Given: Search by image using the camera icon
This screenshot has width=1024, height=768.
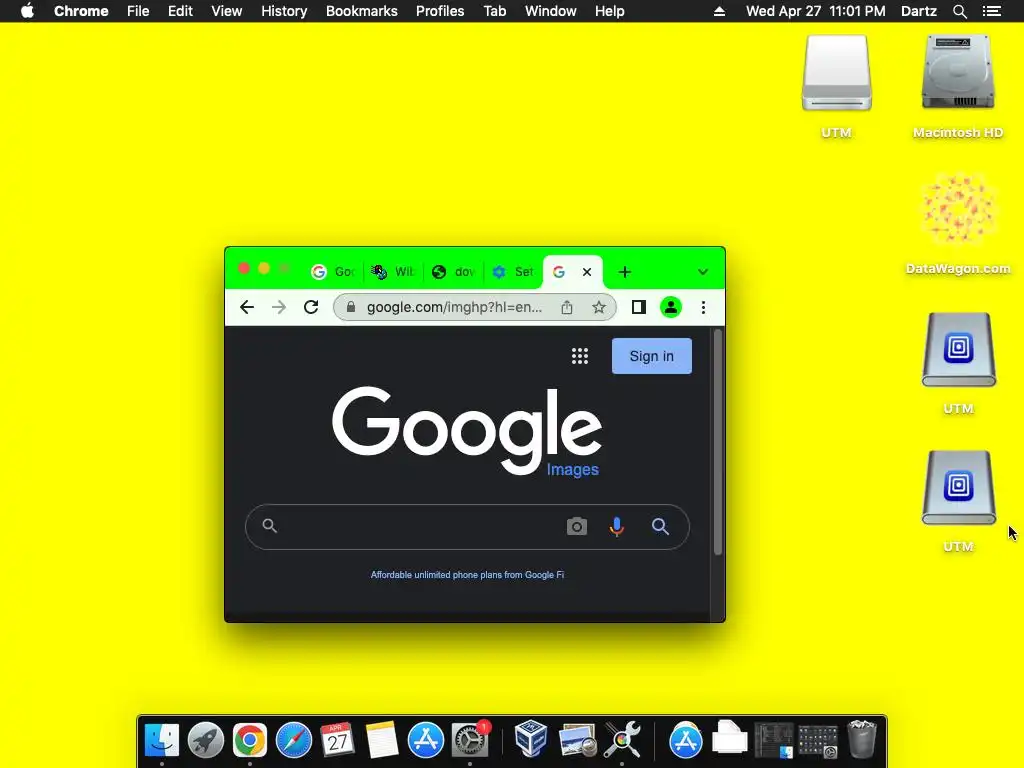Looking at the screenshot, I should pyautogui.click(x=577, y=526).
